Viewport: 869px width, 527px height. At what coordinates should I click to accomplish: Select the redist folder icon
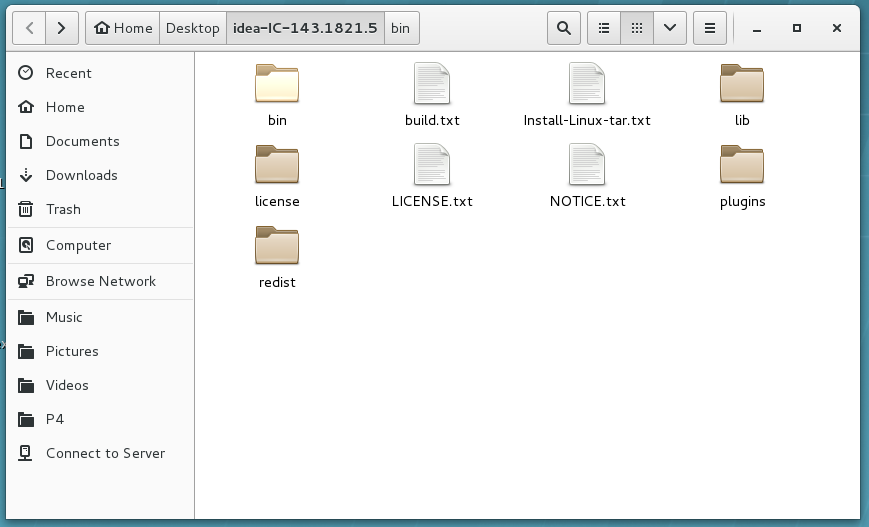pyautogui.click(x=277, y=245)
